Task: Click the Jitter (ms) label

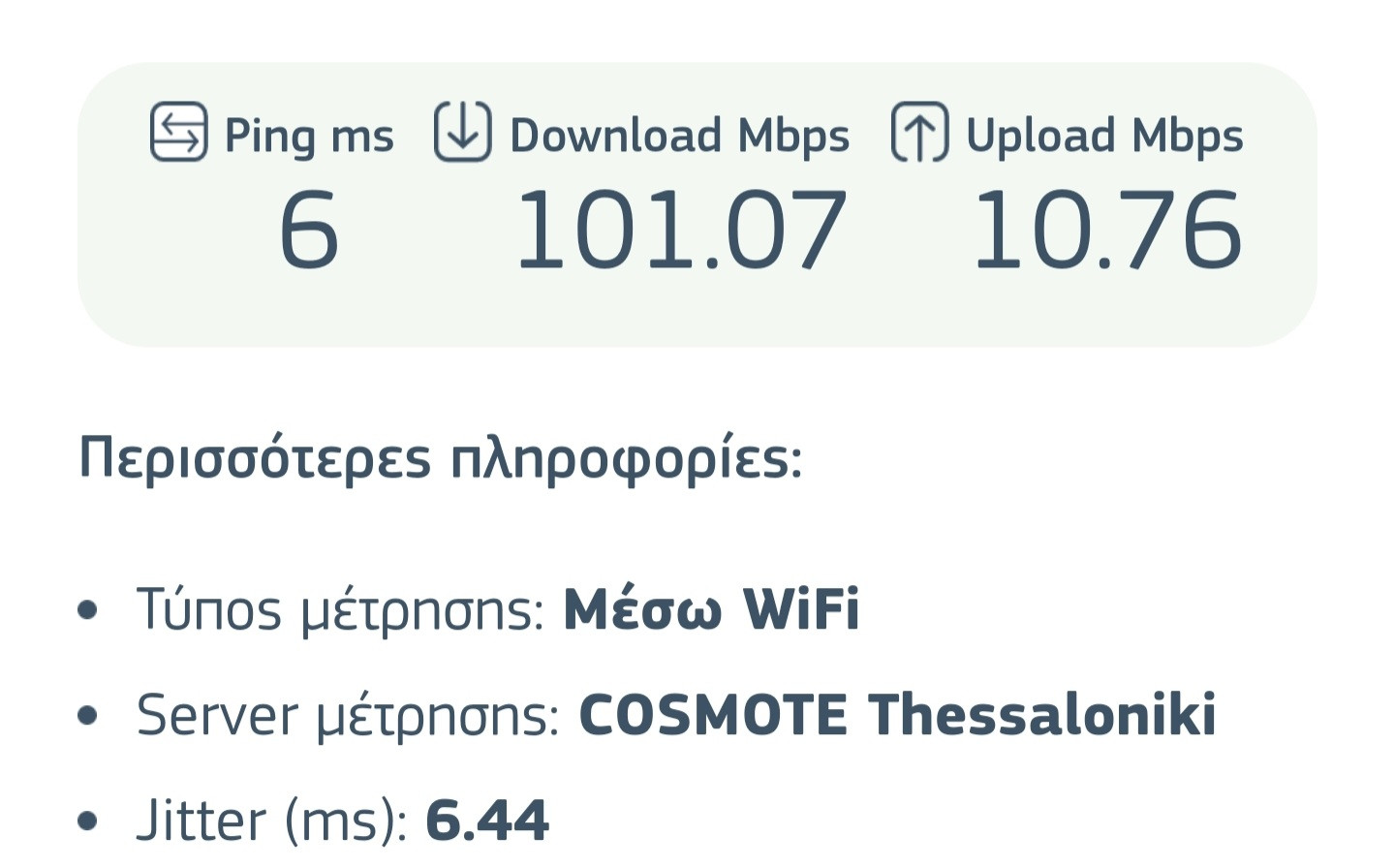Action: click(x=272, y=821)
